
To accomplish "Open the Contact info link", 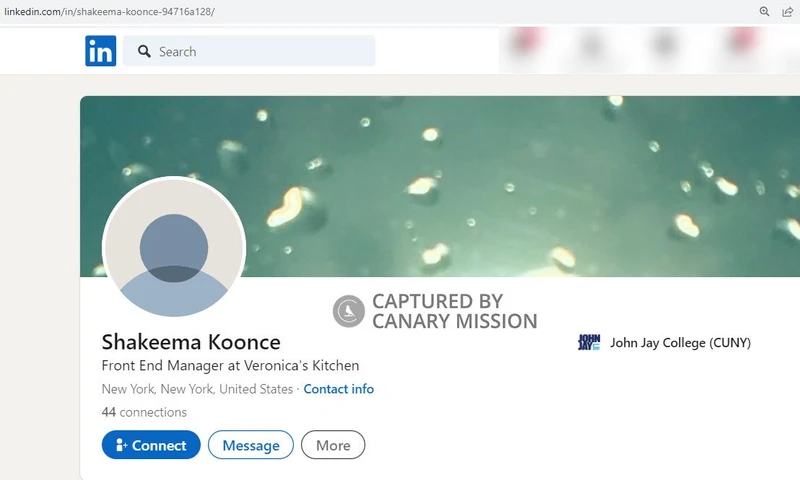I will tap(339, 389).
